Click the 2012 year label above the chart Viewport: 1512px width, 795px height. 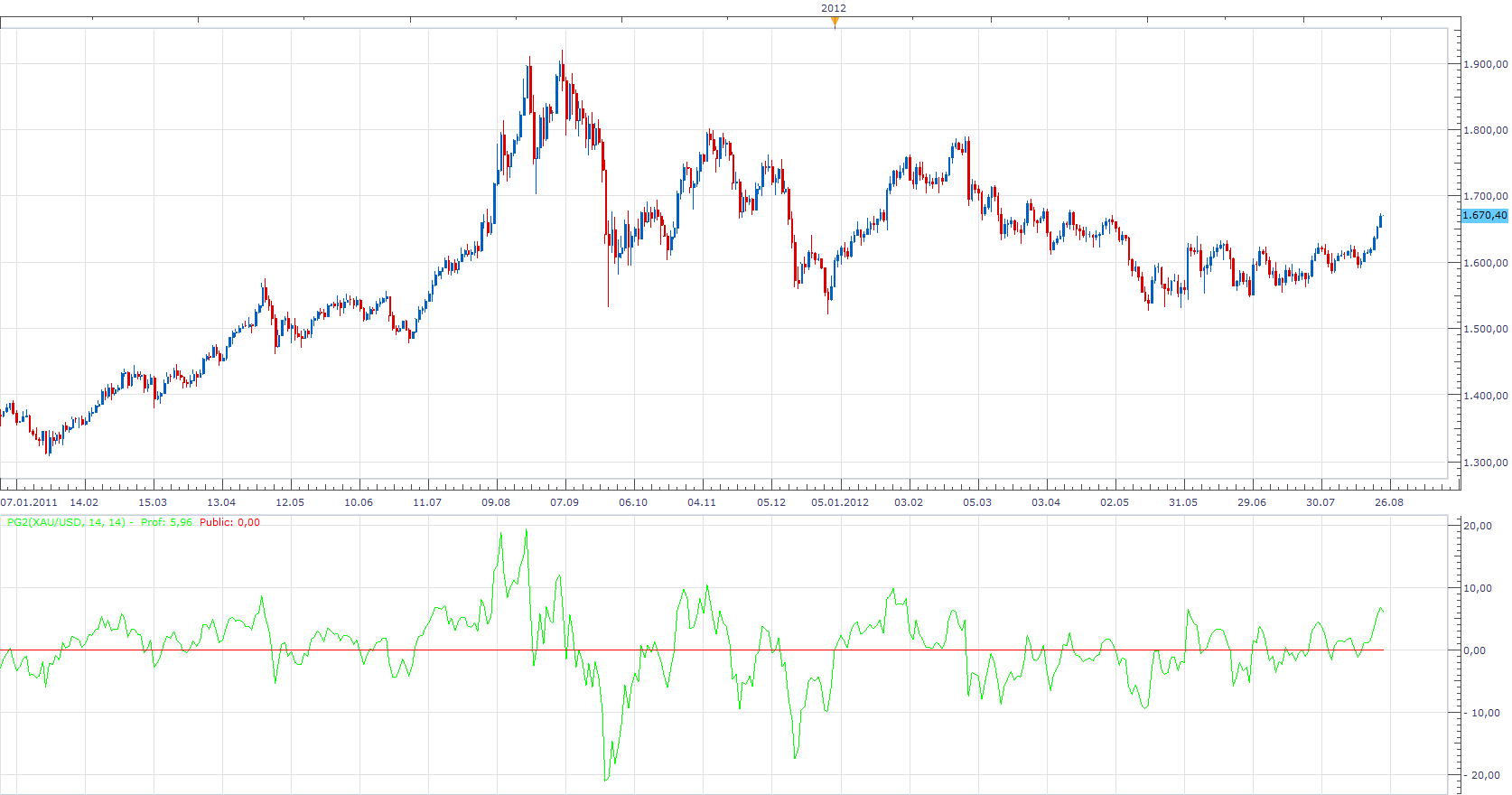coord(834,8)
